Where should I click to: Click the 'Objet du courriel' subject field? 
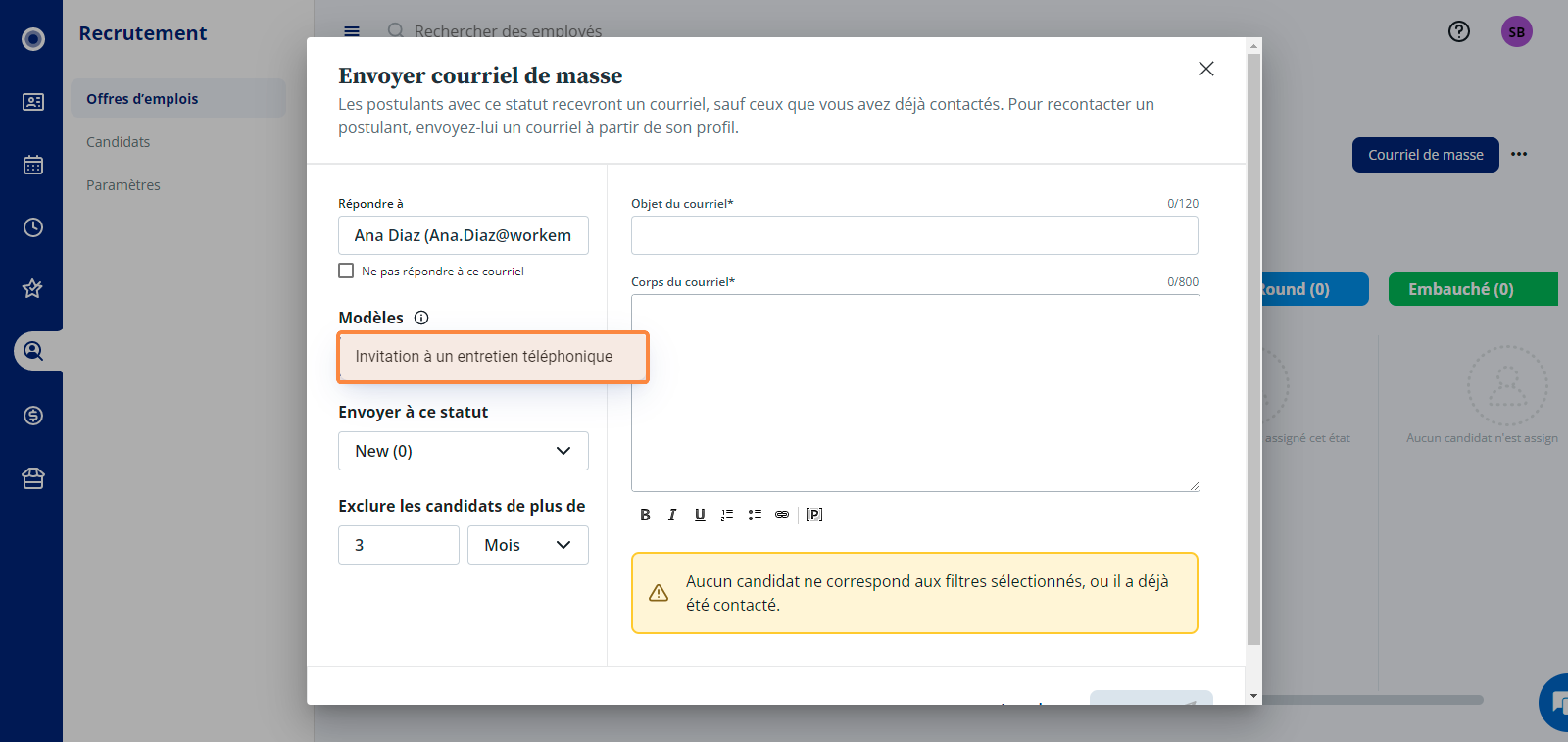pos(914,235)
